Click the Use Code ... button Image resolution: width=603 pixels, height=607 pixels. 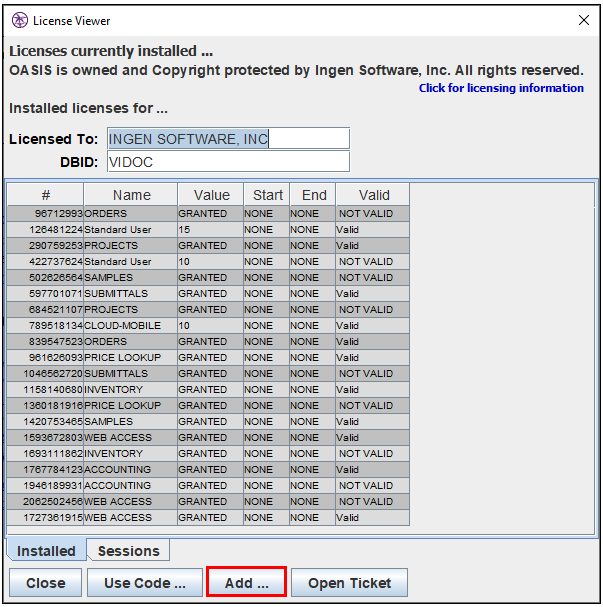pos(145,583)
